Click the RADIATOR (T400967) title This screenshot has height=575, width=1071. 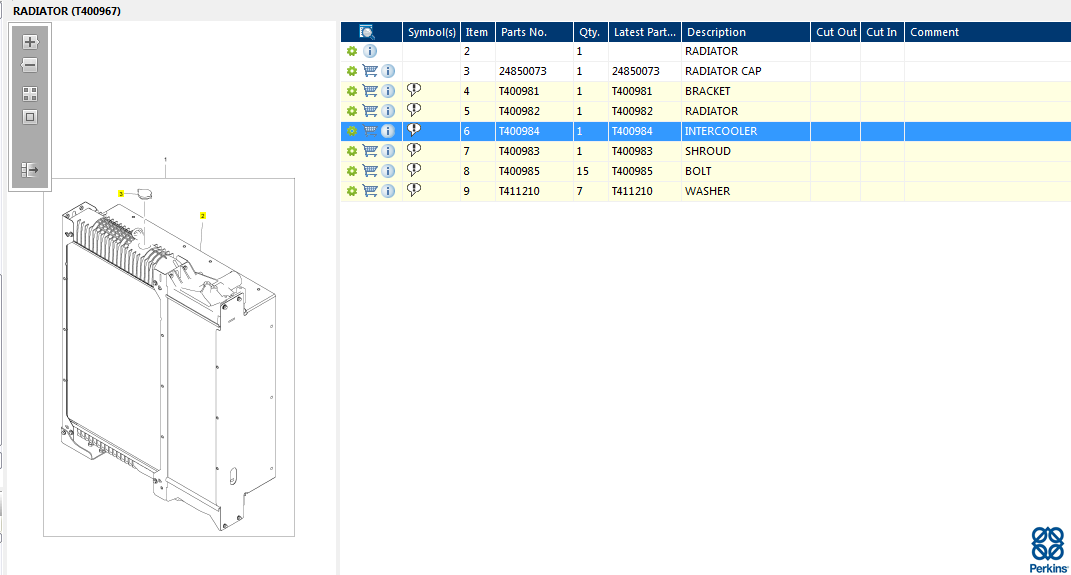pos(67,11)
